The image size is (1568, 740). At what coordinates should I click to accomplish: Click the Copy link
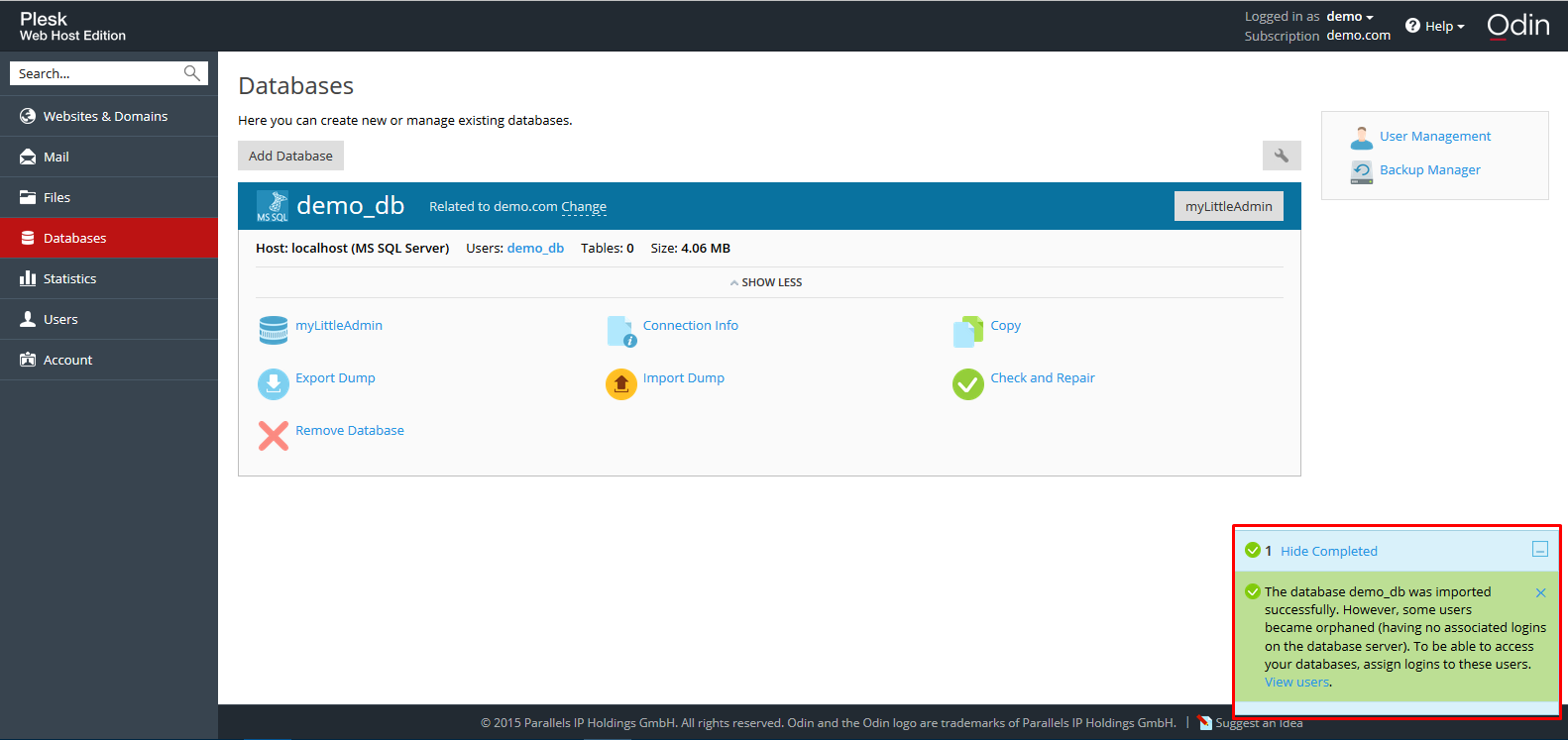(1006, 325)
